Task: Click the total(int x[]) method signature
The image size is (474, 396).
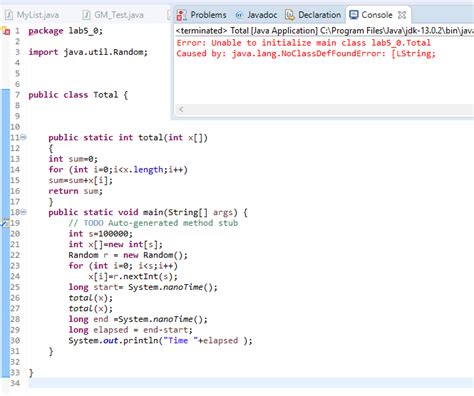Action: click(128, 137)
